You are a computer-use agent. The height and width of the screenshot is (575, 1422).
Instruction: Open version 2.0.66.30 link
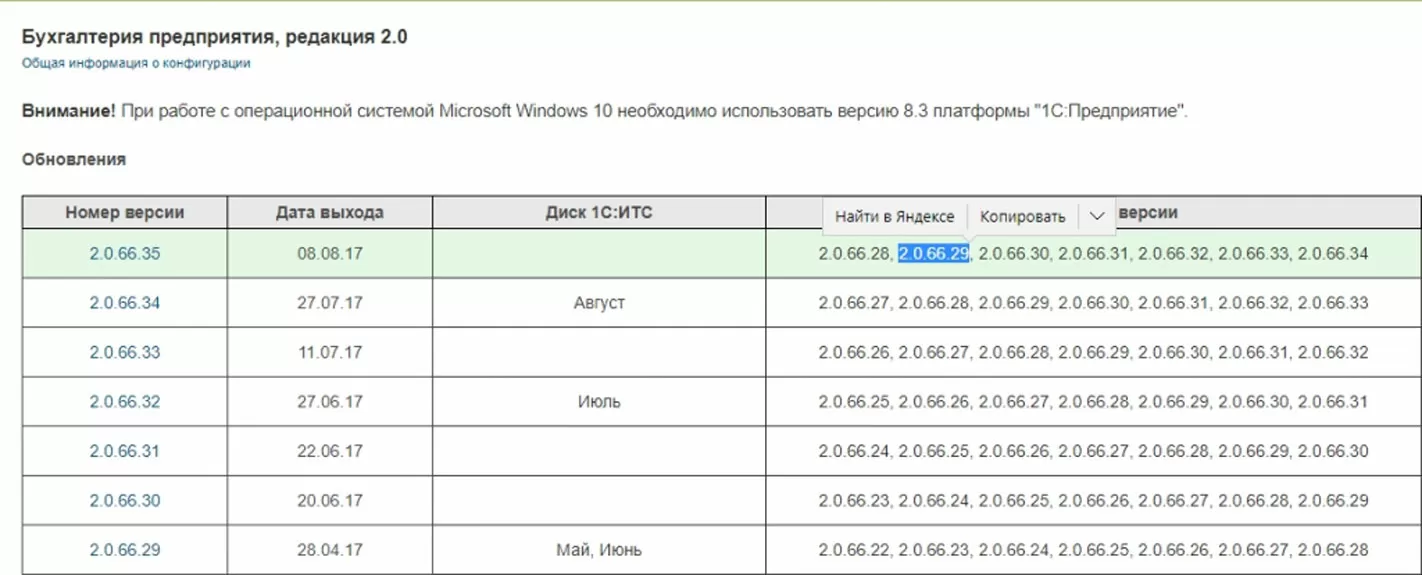point(124,501)
